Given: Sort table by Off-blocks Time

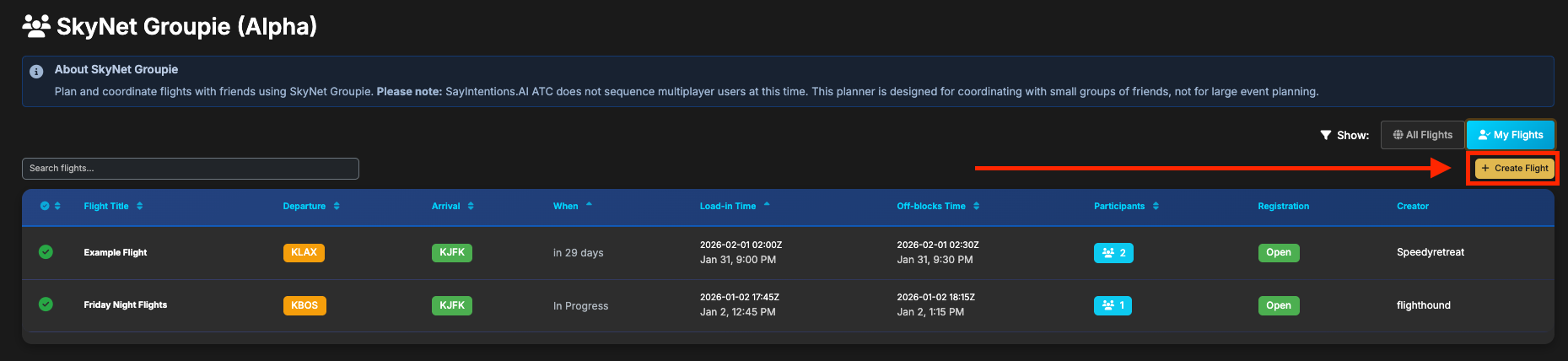Looking at the screenshot, I should point(938,206).
